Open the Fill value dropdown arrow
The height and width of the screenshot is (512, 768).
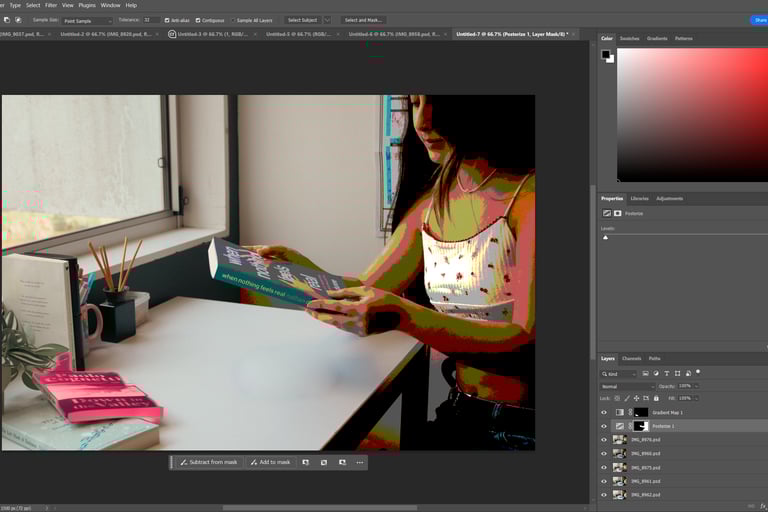pyautogui.click(x=696, y=398)
